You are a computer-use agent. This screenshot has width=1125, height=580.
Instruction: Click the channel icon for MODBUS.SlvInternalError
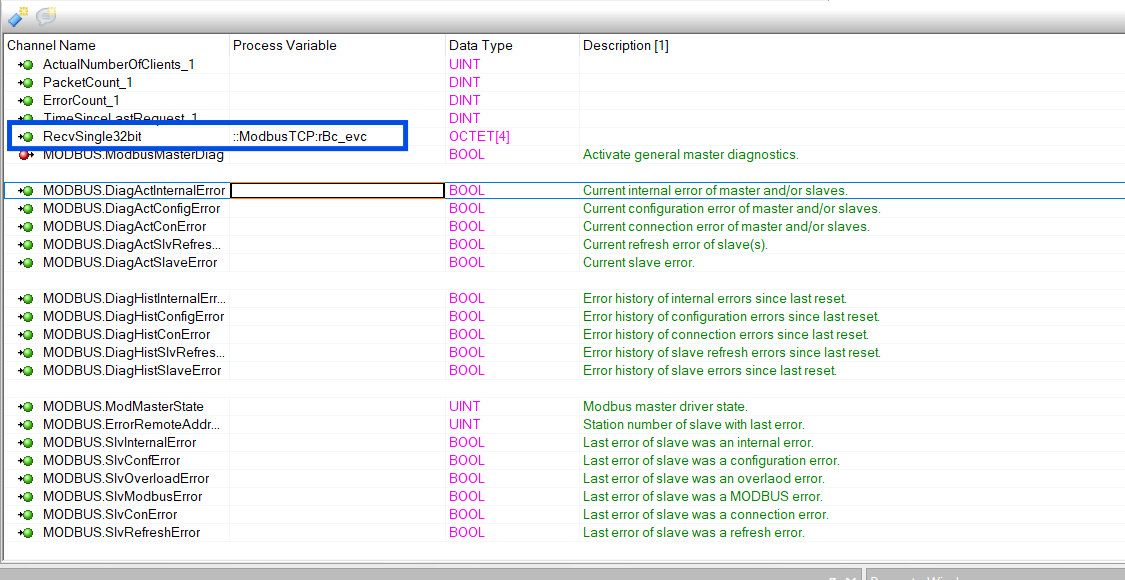(26, 443)
